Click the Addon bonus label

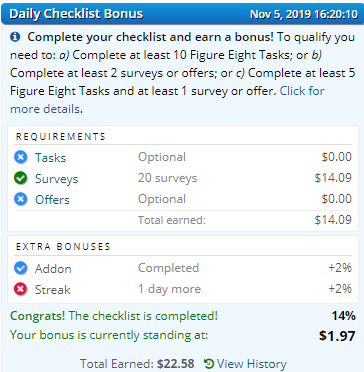53,269
